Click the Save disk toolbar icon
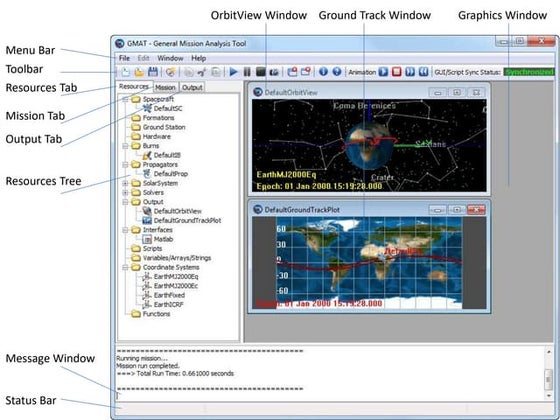Viewport: 560px width, 420px height. click(x=153, y=72)
